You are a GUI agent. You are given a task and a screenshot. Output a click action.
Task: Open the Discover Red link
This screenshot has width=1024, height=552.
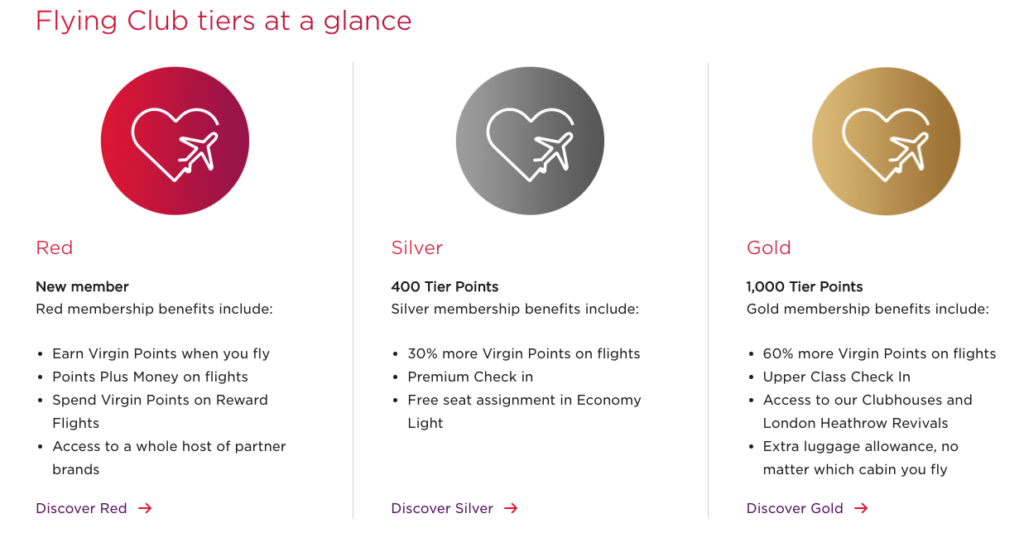tap(81, 508)
